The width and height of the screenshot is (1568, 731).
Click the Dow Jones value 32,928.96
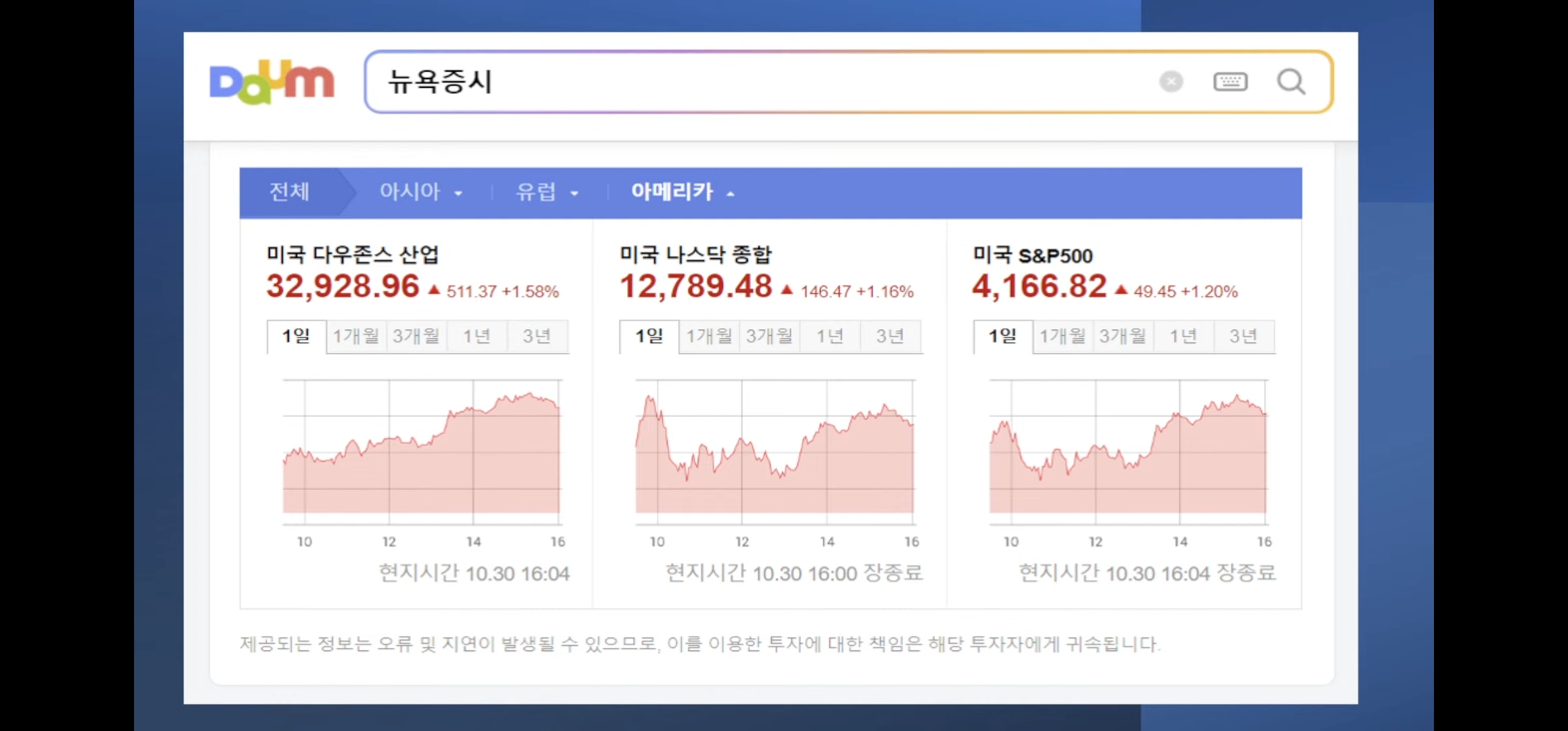click(343, 286)
